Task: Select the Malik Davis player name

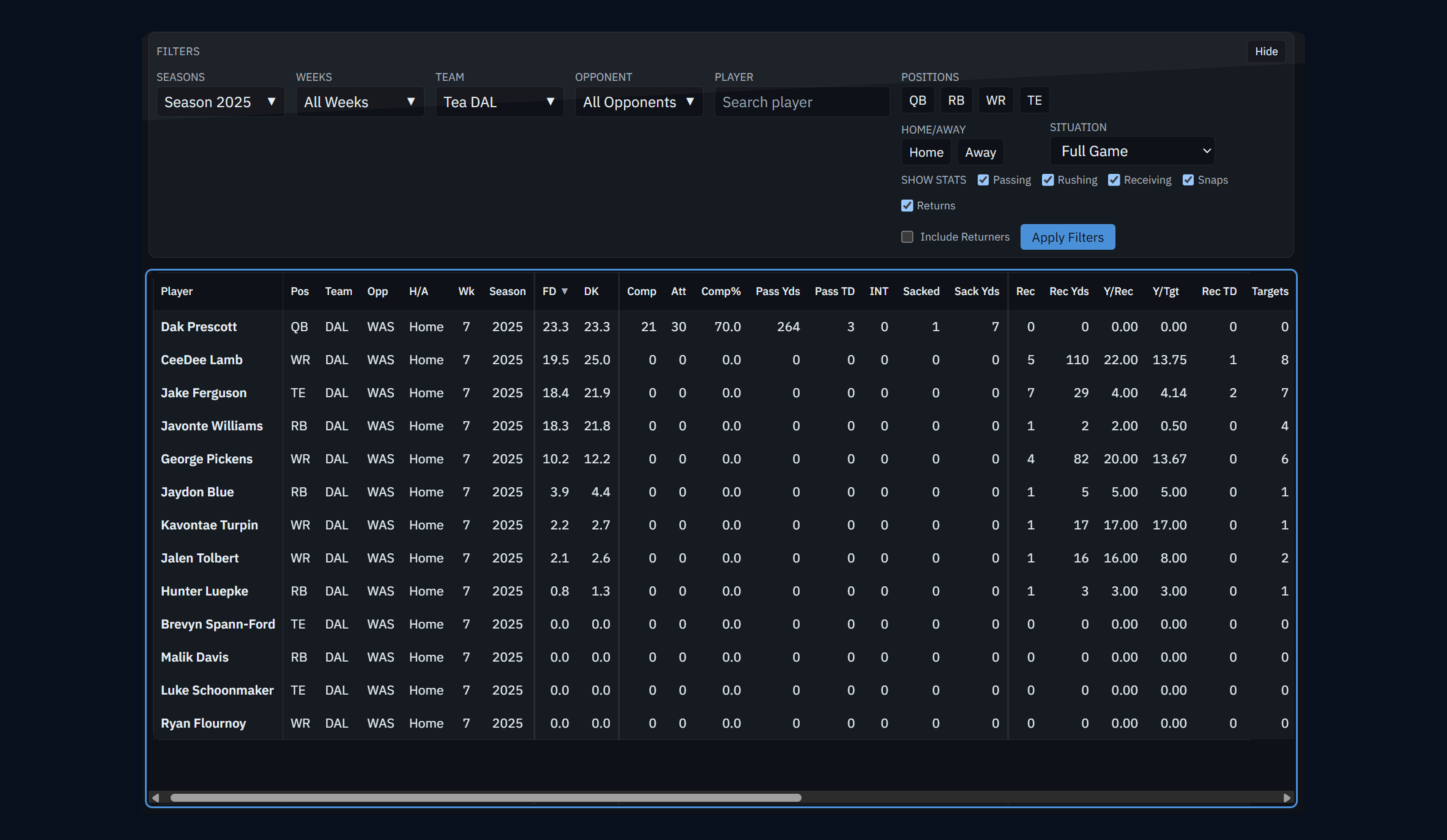Action: click(x=195, y=657)
